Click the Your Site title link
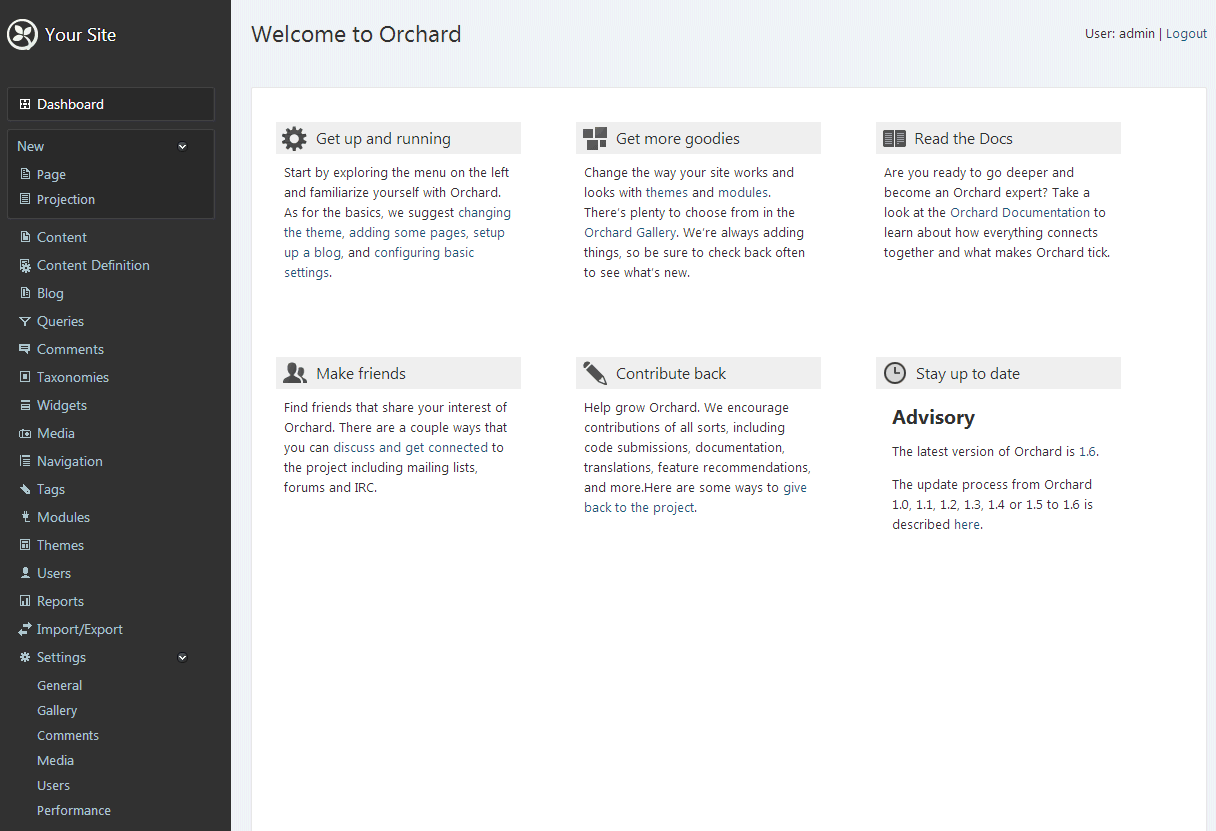 point(81,35)
